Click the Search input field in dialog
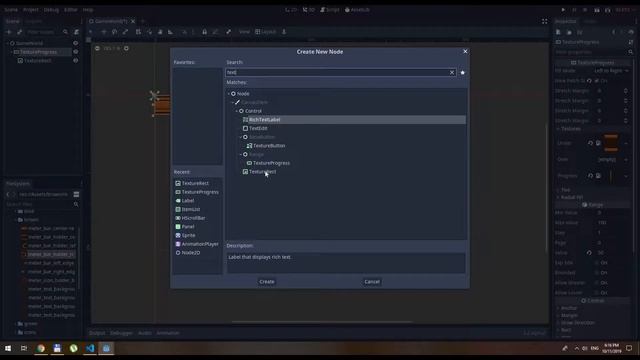 (337, 72)
